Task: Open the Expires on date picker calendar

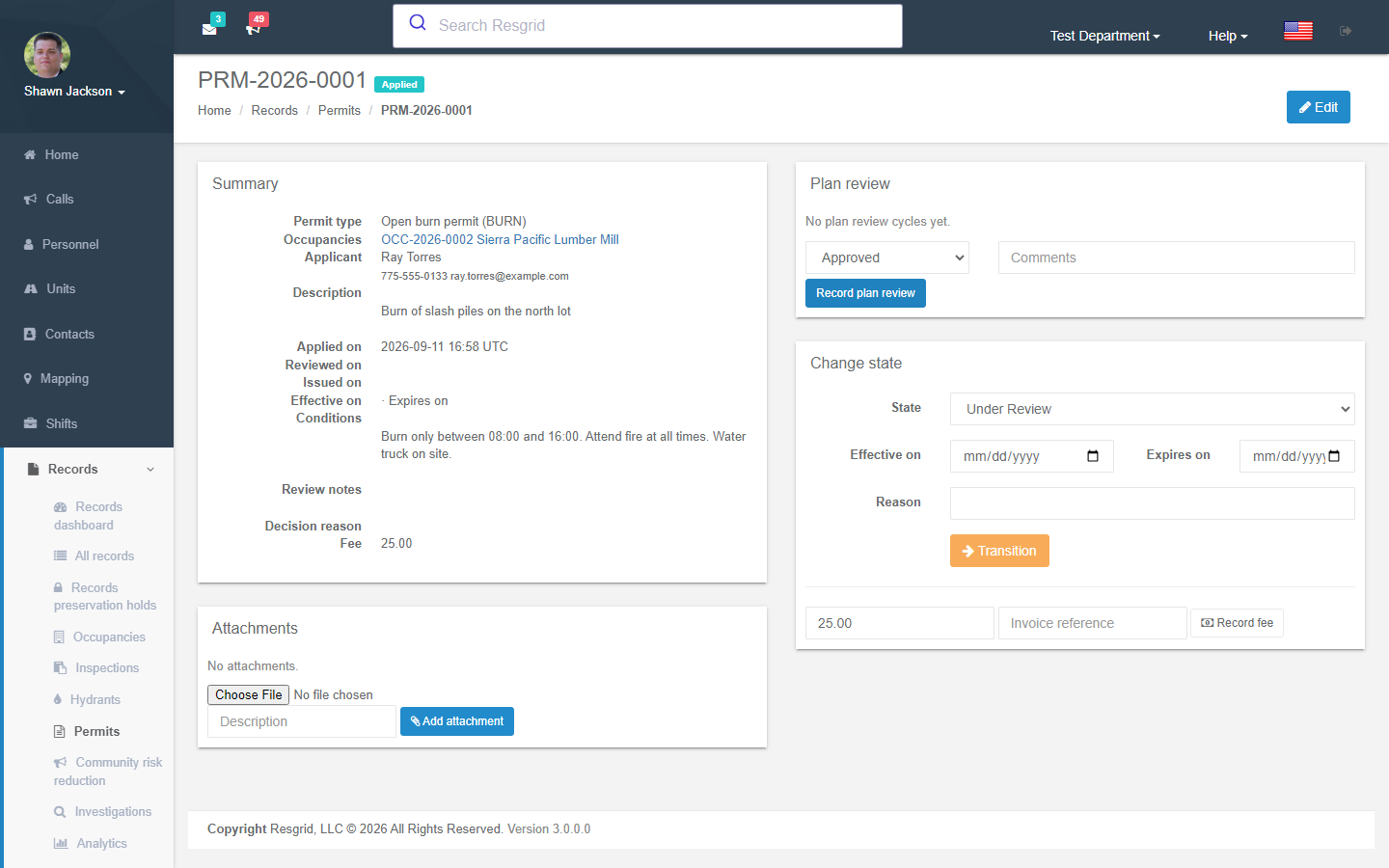Action: tap(1334, 456)
